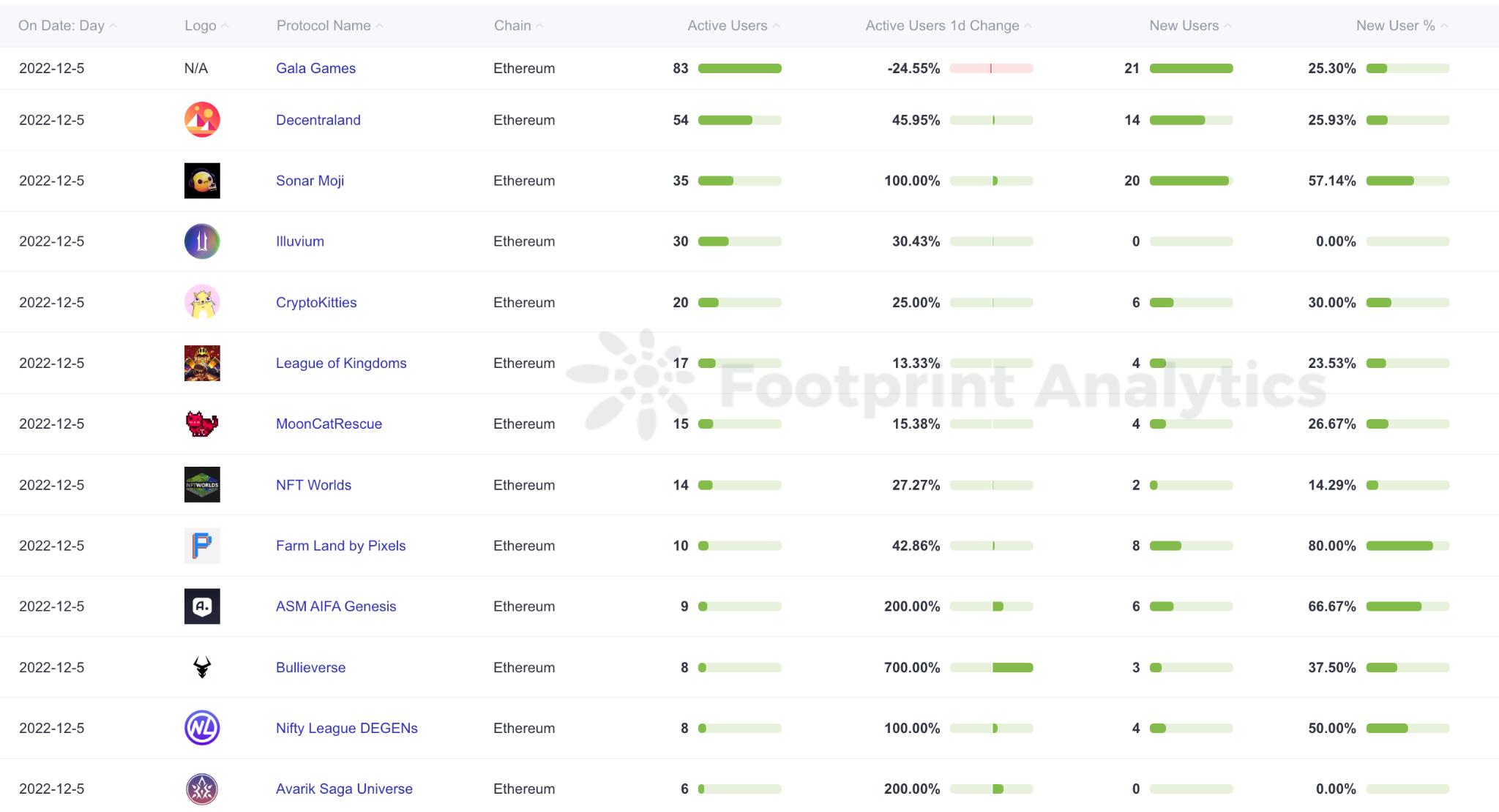Click the Decentraland logo icon
Screen dimensions: 1499x812
202,120
